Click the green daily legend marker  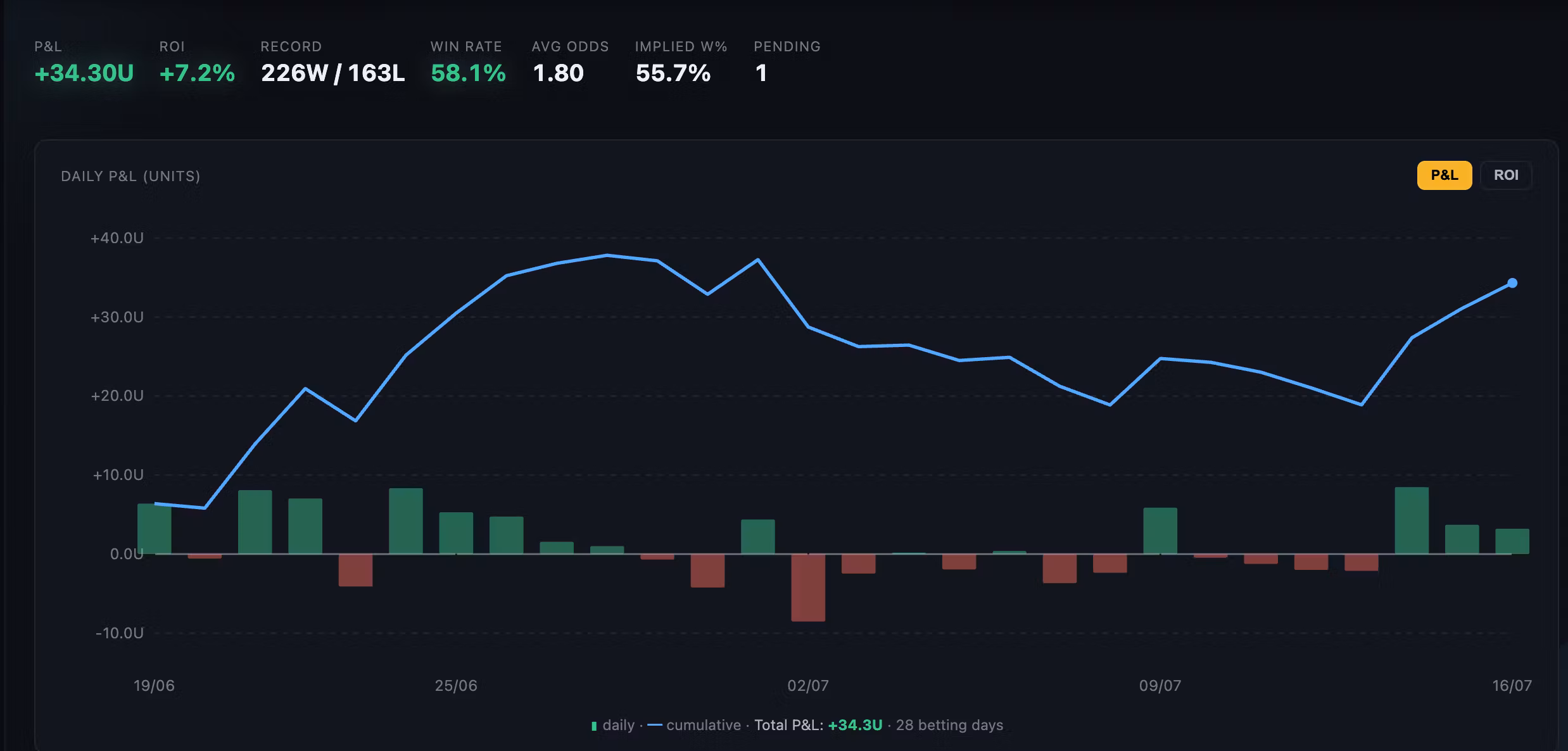coord(594,726)
